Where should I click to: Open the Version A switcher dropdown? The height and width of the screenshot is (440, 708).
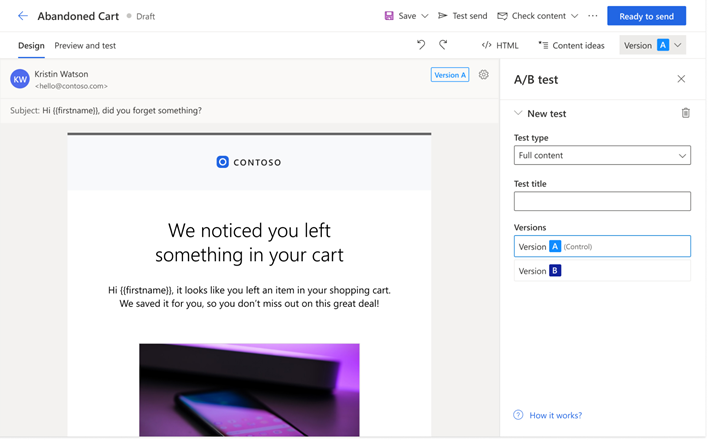pos(678,45)
